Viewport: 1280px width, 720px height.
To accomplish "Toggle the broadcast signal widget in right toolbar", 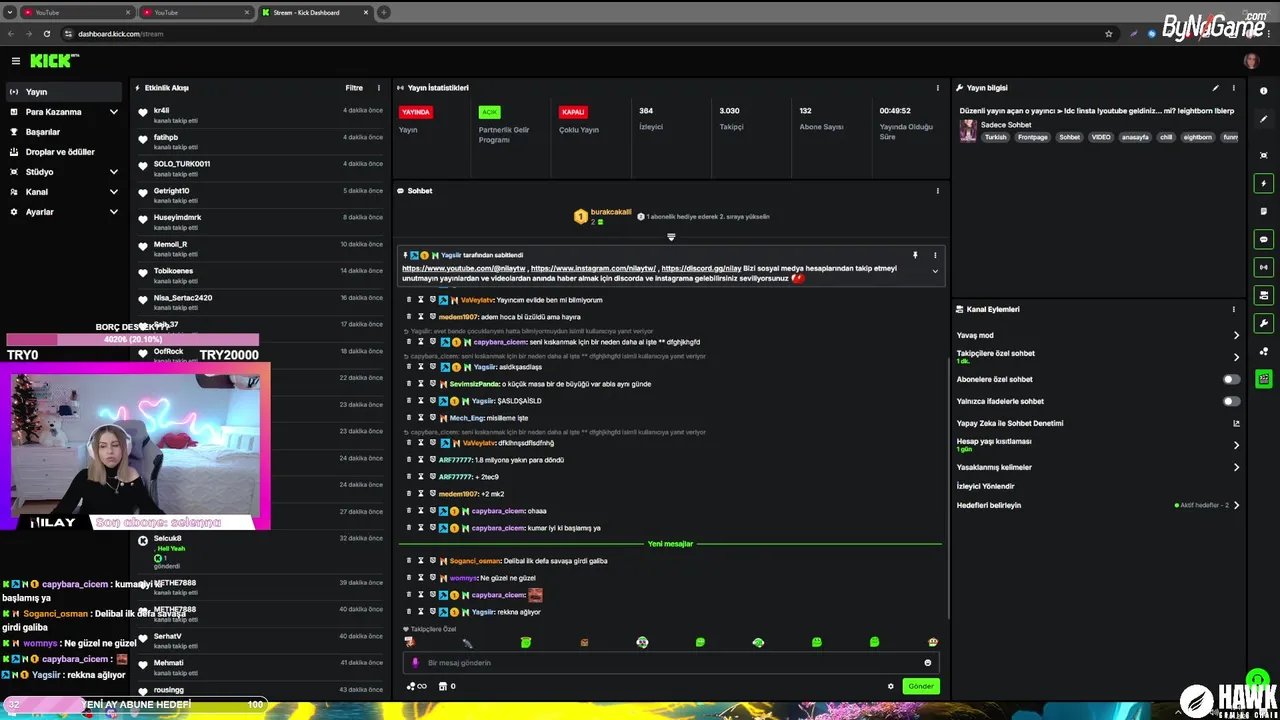I will [x=1264, y=267].
